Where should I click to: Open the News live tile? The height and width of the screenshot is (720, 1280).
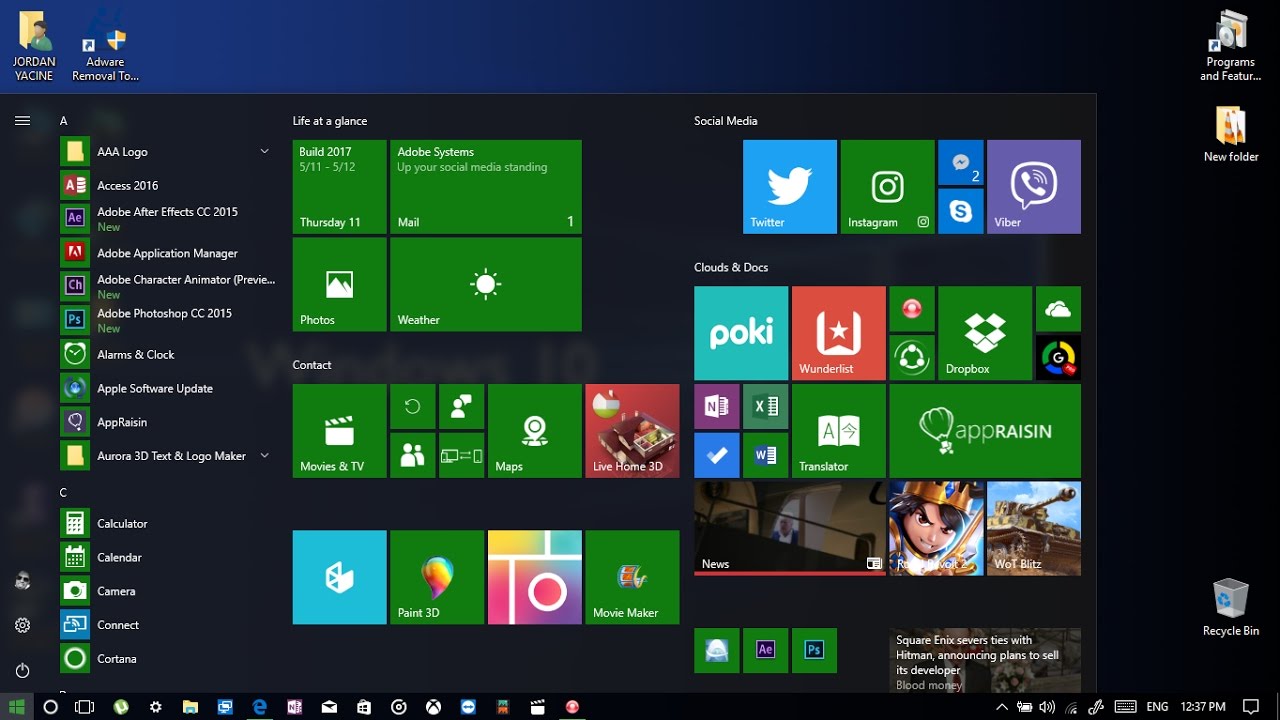[790, 528]
